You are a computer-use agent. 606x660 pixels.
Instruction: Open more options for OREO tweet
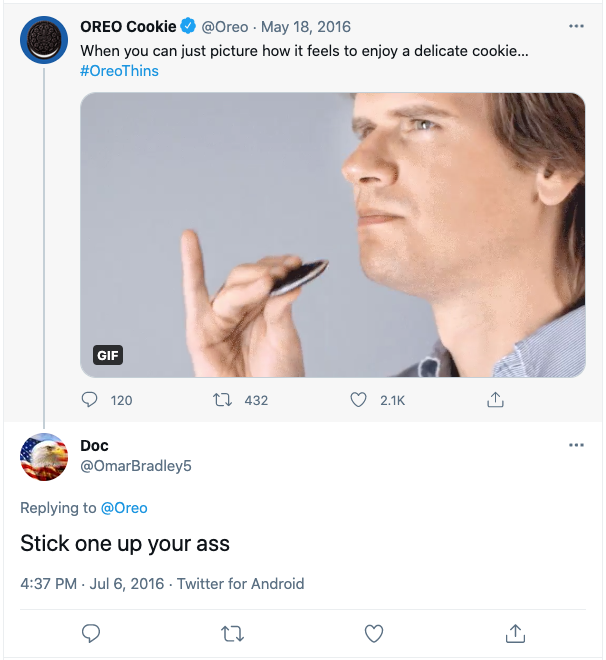pyautogui.click(x=576, y=26)
